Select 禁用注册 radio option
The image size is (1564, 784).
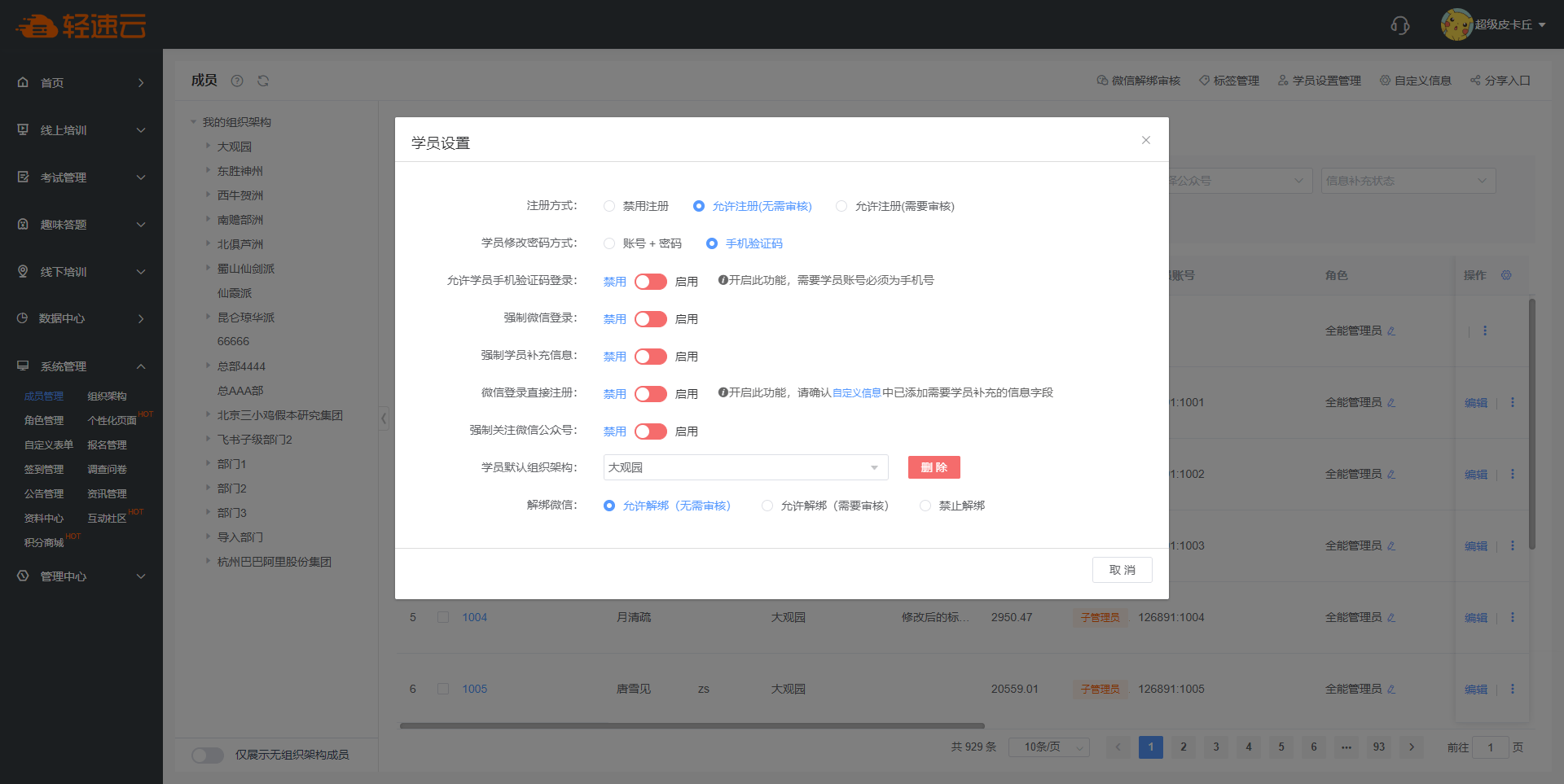(x=609, y=206)
